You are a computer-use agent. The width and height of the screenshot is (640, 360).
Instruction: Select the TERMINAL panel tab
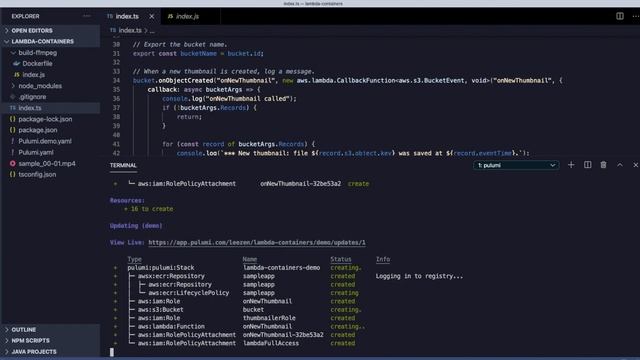point(123,165)
